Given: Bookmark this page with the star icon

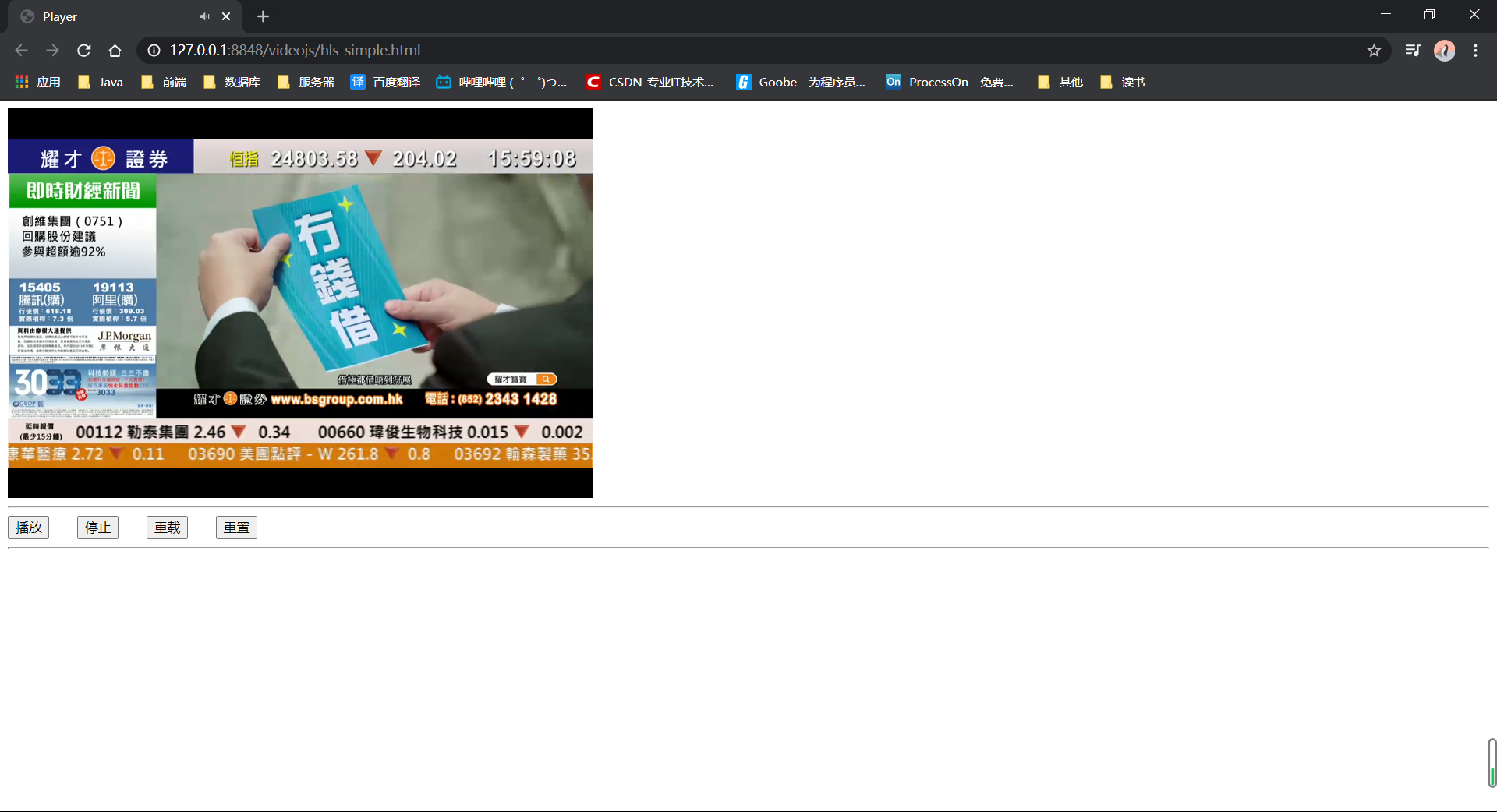Looking at the screenshot, I should pyautogui.click(x=1374, y=51).
